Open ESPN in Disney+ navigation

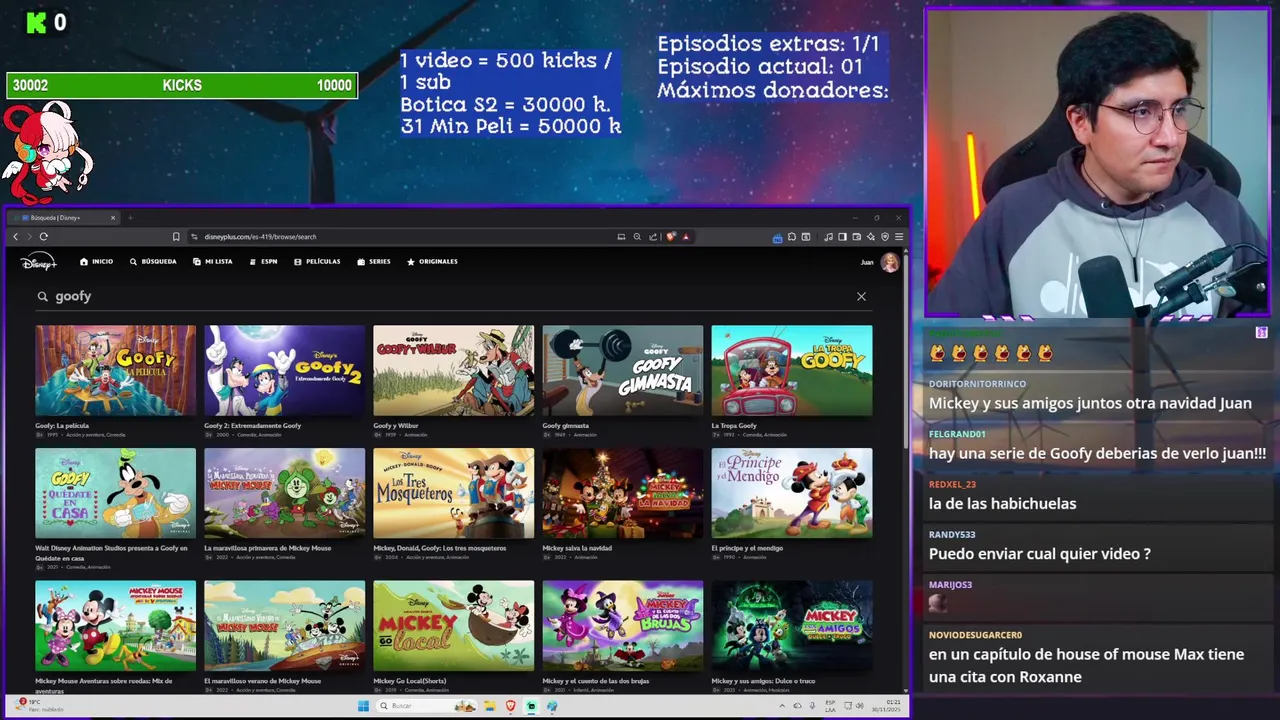click(263, 262)
